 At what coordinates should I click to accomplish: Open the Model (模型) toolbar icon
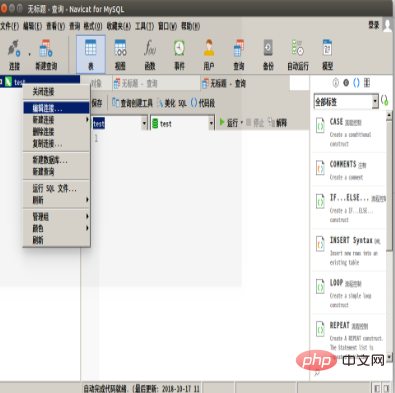[x=327, y=54]
